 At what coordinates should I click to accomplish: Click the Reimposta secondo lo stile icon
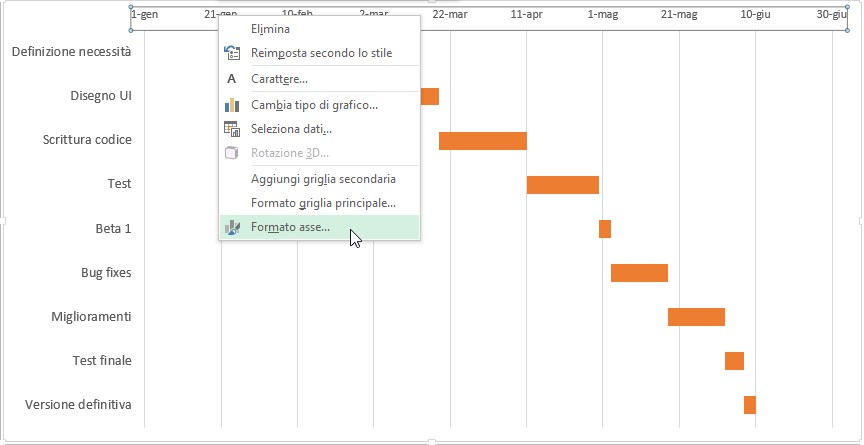coord(232,53)
